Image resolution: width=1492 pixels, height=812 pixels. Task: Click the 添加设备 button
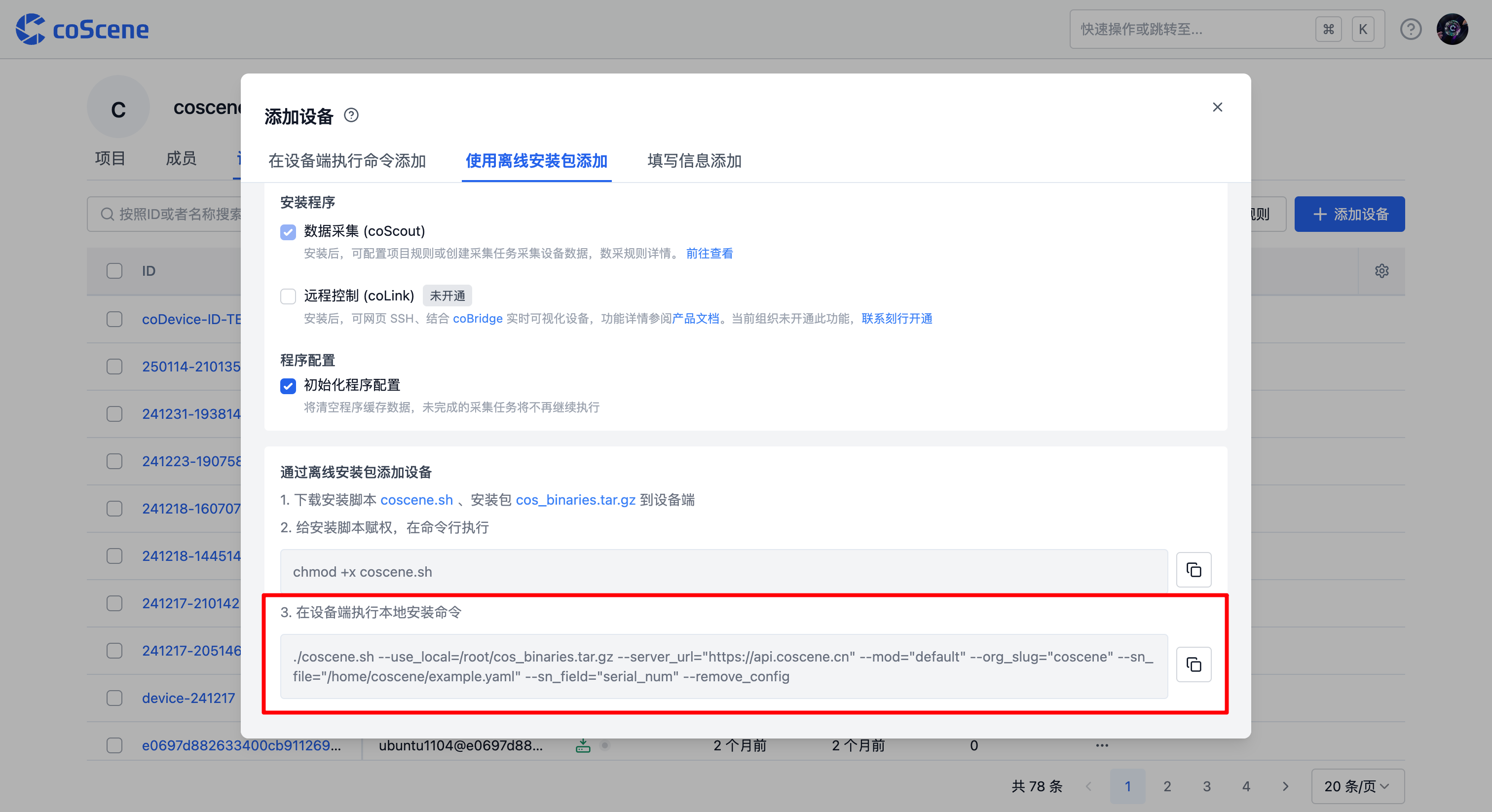click(x=1349, y=214)
